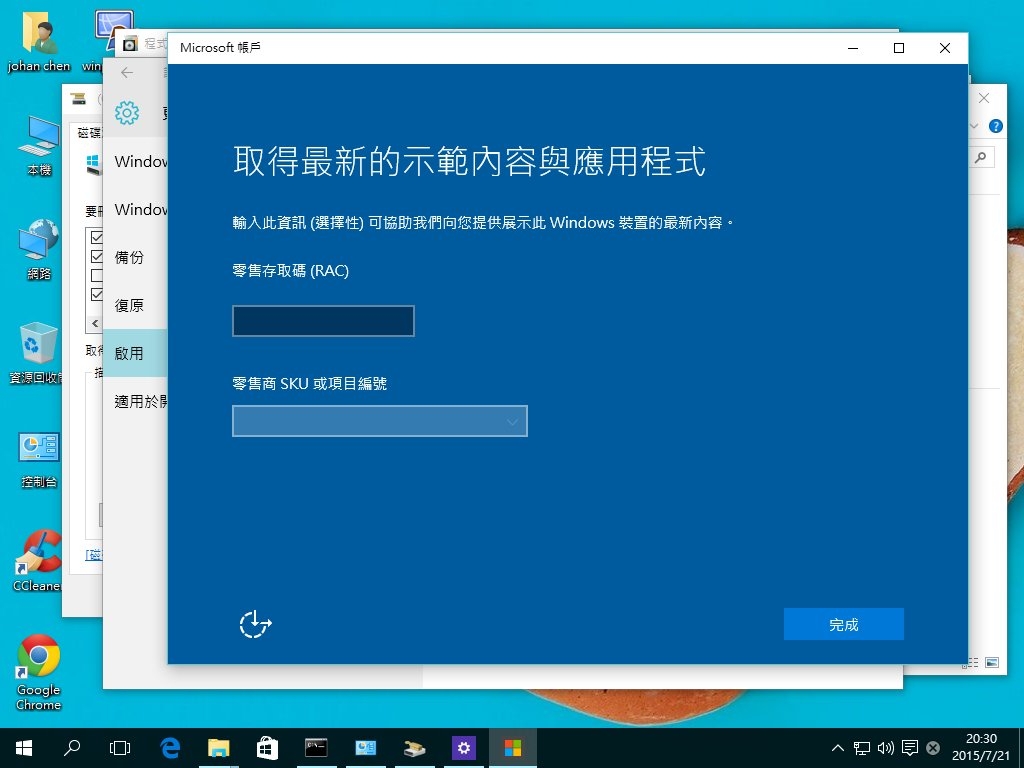This screenshot has width=1024, height=768.
Task: Open the Action Center notifications icon
Action: (x=909, y=748)
